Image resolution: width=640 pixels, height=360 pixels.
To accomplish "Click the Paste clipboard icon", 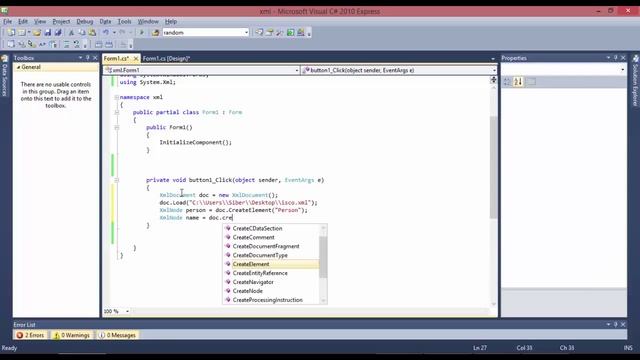I will coord(92,33).
